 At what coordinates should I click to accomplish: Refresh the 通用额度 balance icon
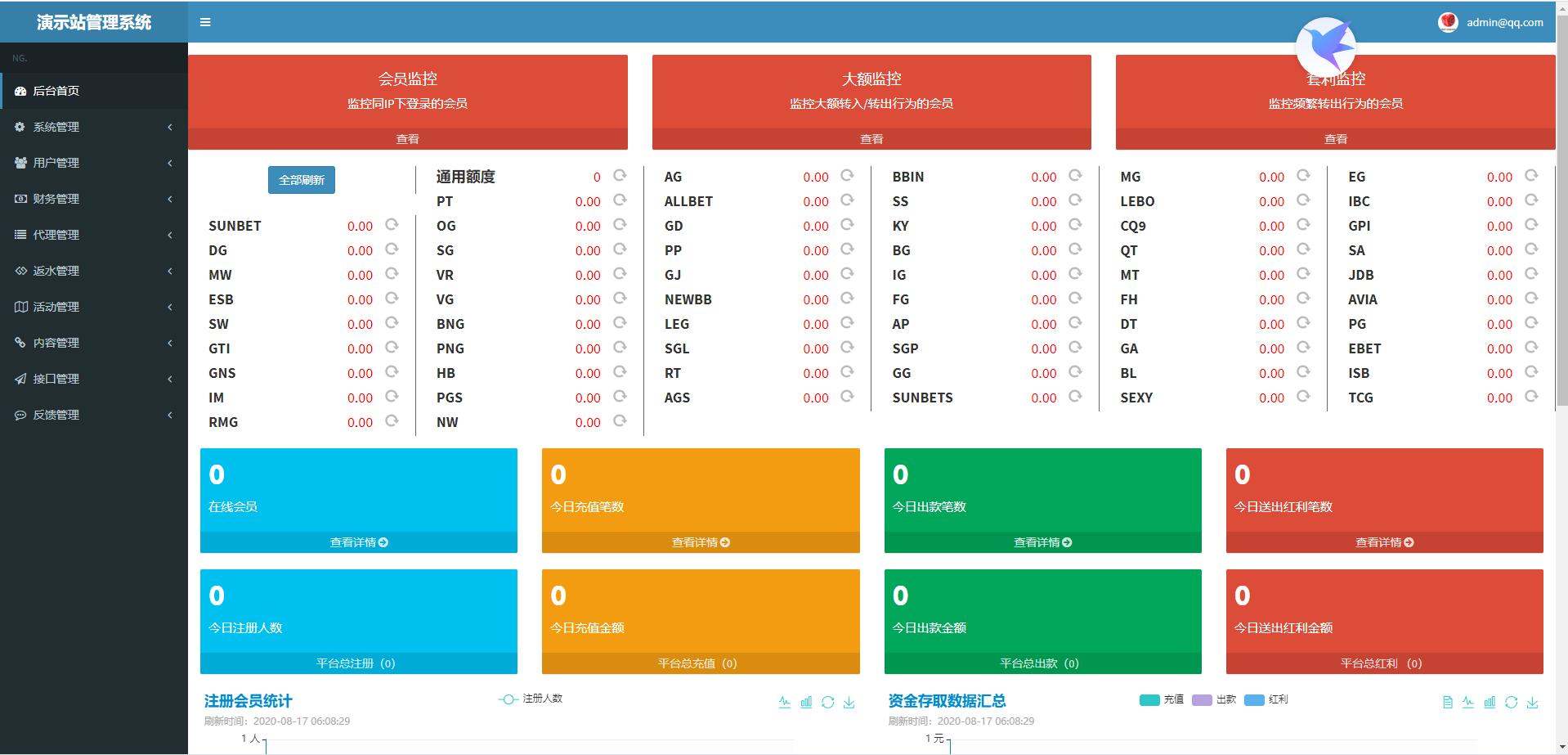[620, 176]
